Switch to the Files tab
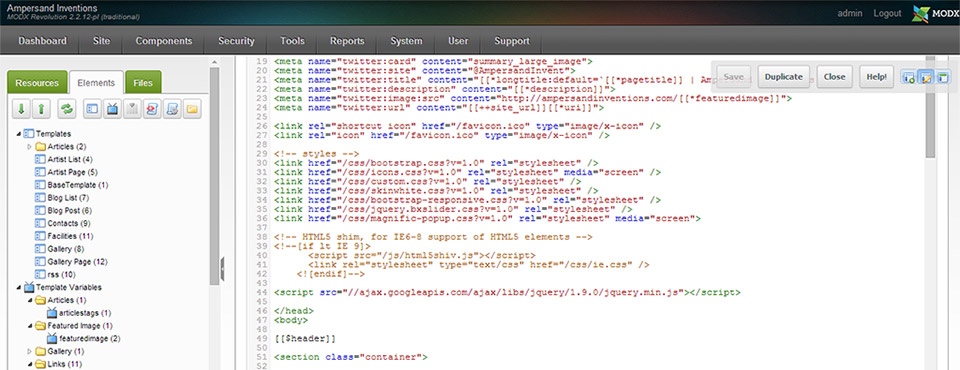960x370 pixels. 143,83
